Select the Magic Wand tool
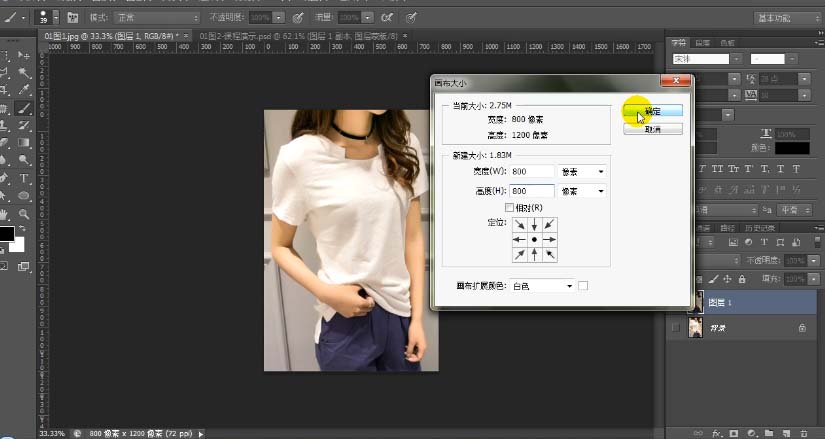825x439 pixels. (x=24, y=73)
